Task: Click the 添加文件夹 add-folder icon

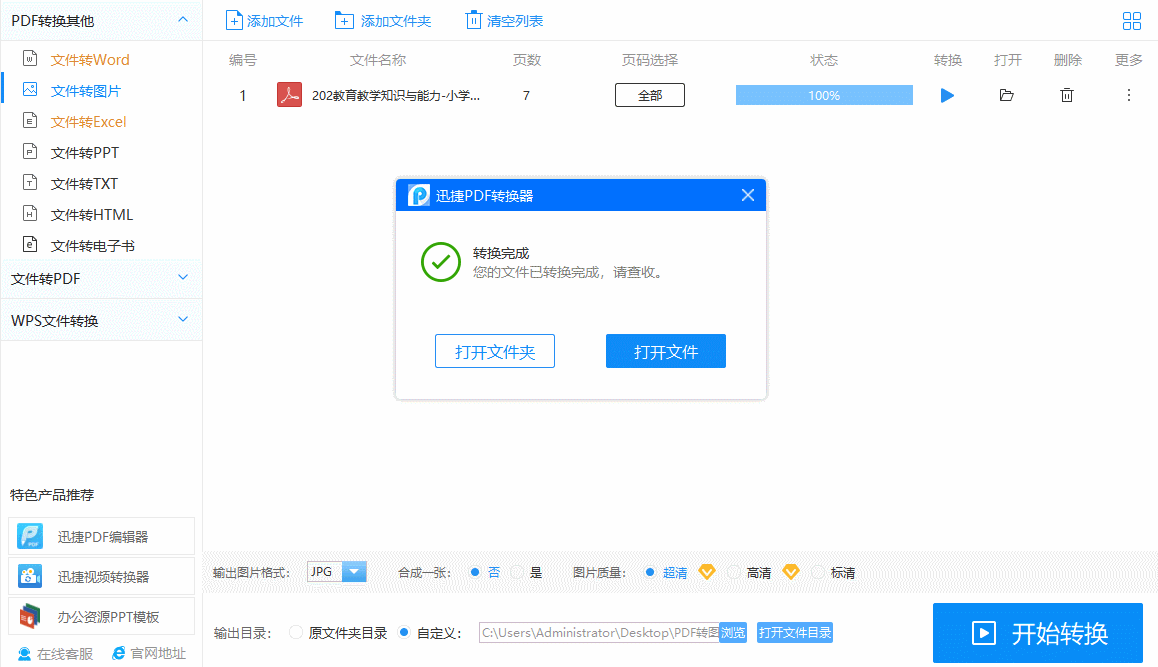Action: coord(347,19)
